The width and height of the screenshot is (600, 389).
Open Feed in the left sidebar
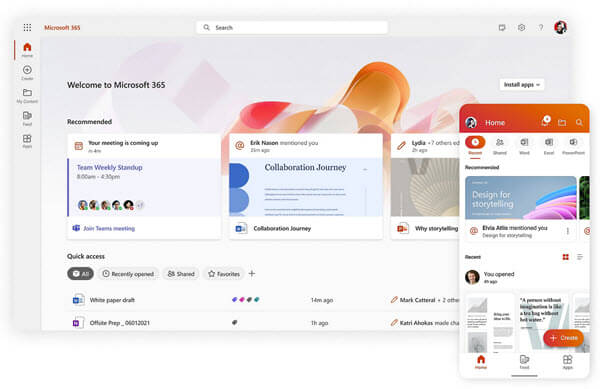[x=27, y=118]
